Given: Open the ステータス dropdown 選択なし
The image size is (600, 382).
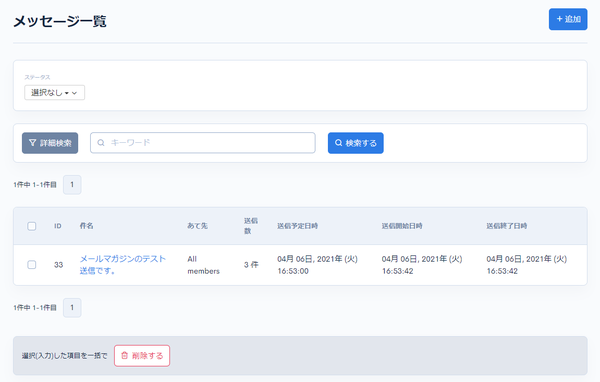Looking at the screenshot, I should click(54, 93).
